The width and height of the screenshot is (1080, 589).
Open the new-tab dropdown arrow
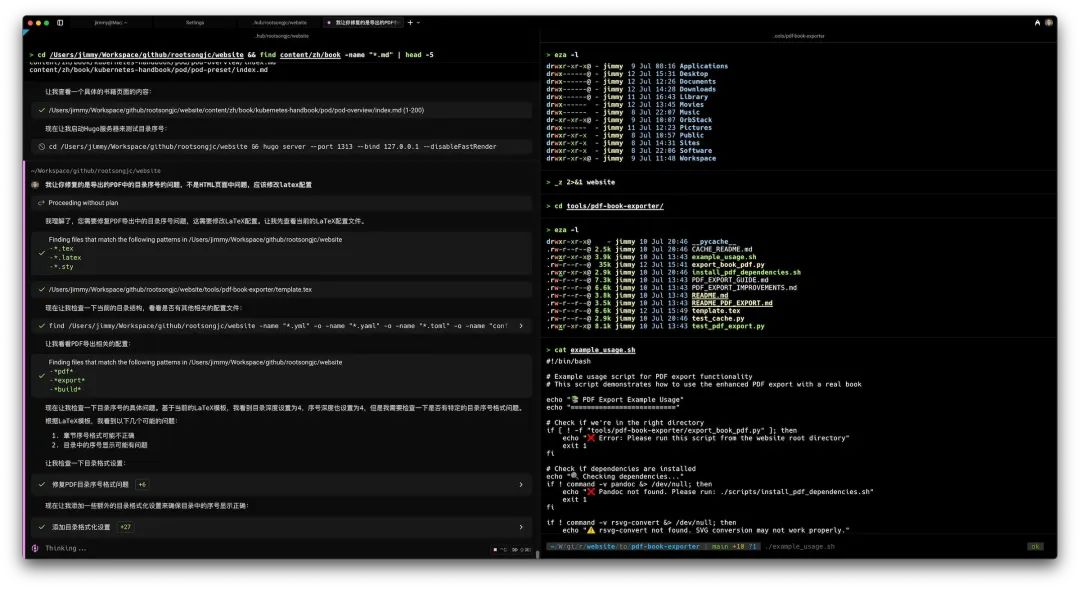(418, 23)
